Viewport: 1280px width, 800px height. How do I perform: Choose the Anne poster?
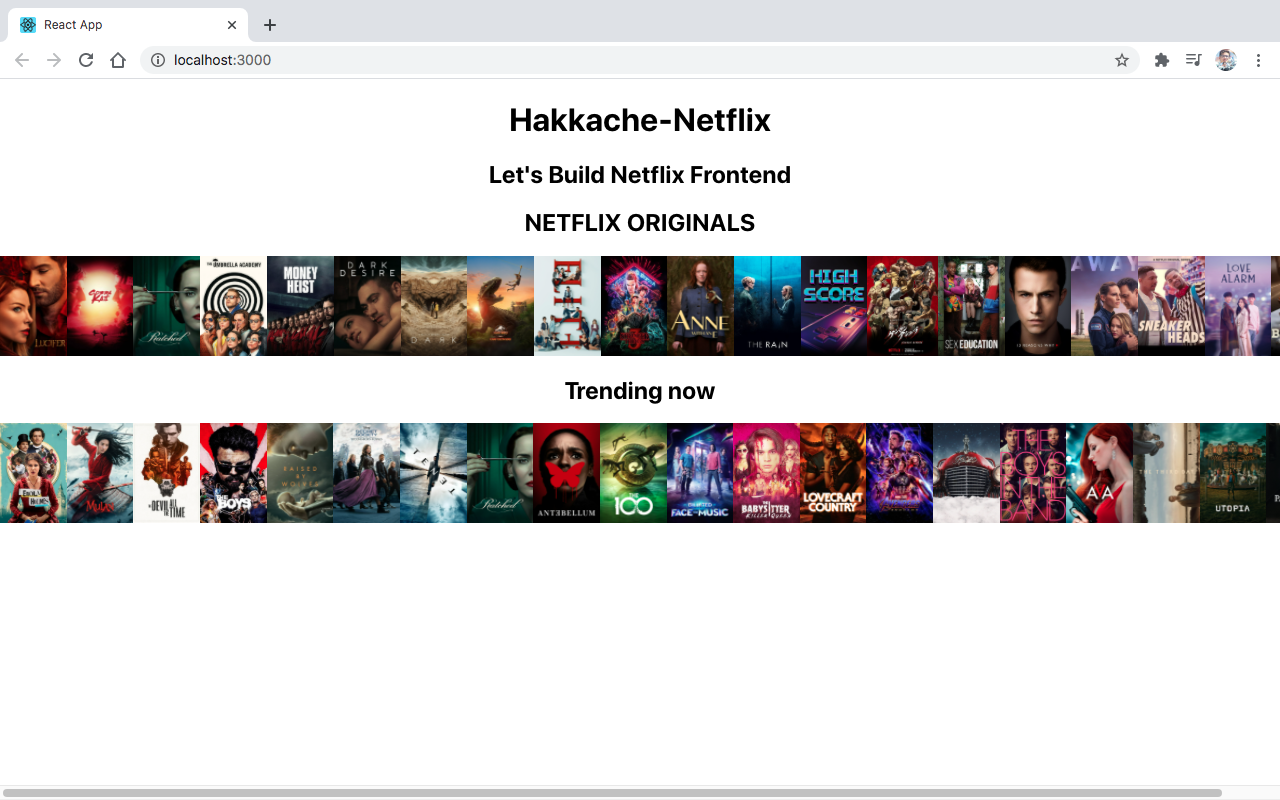pos(700,306)
